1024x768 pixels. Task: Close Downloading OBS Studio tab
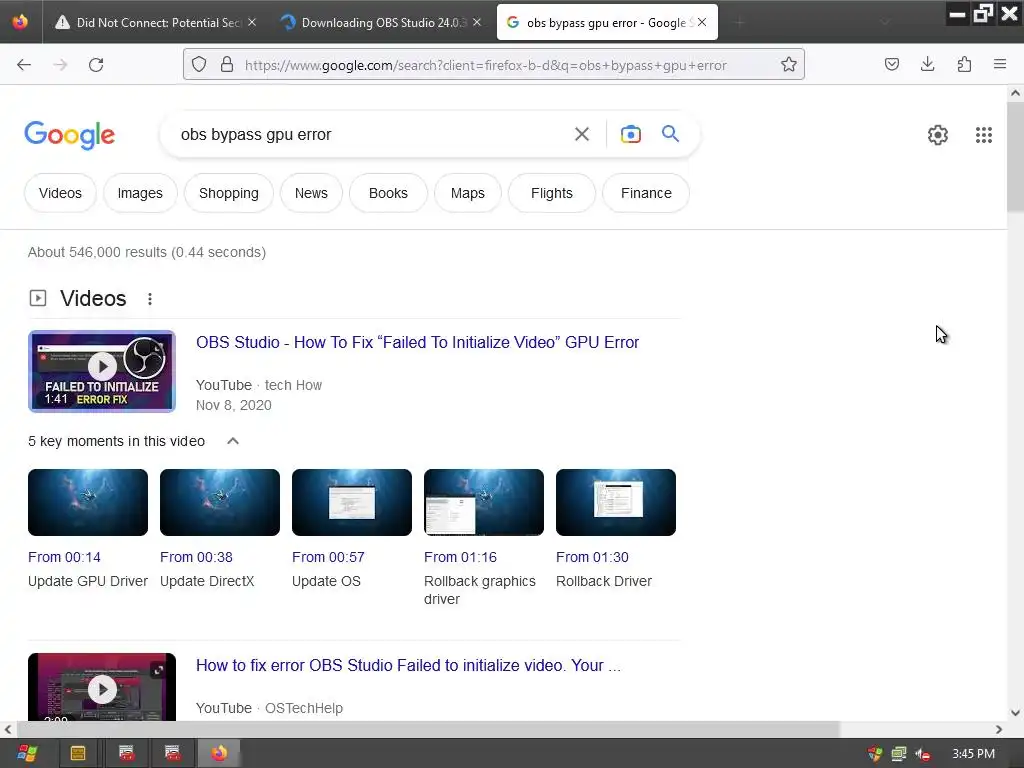pos(477,22)
